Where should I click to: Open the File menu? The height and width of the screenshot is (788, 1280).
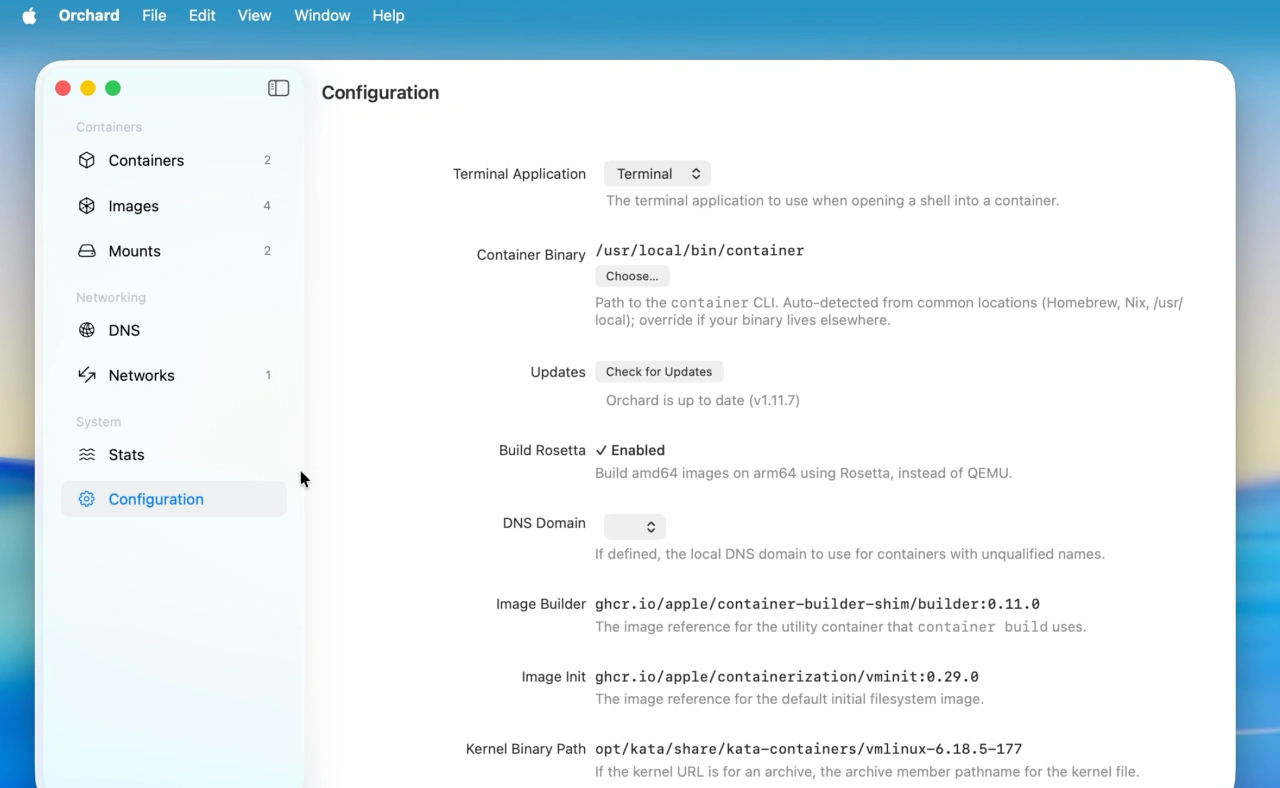154,16
